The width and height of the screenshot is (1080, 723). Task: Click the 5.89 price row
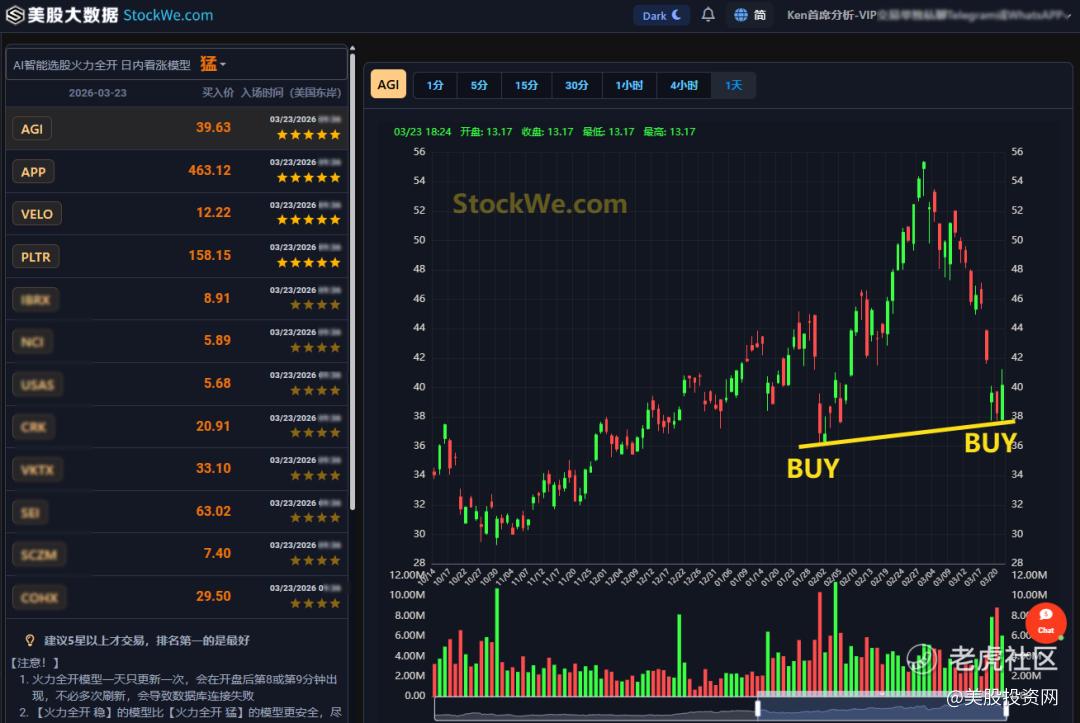(178, 342)
